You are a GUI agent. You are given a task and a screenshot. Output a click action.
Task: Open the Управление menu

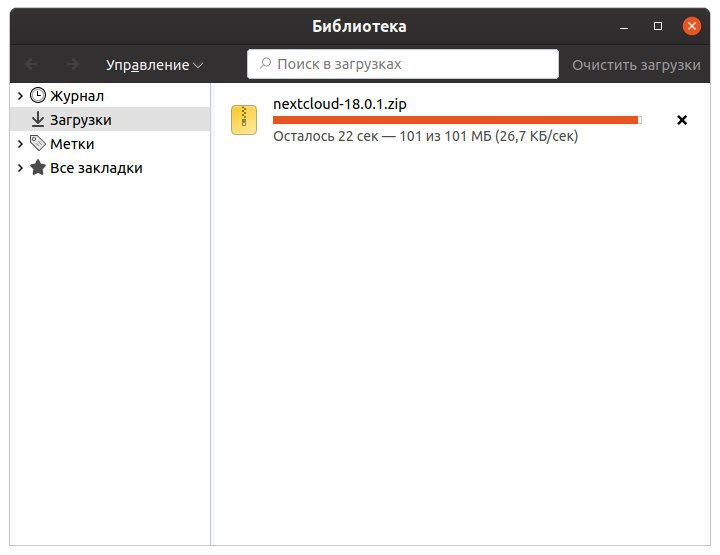coord(154,65)
